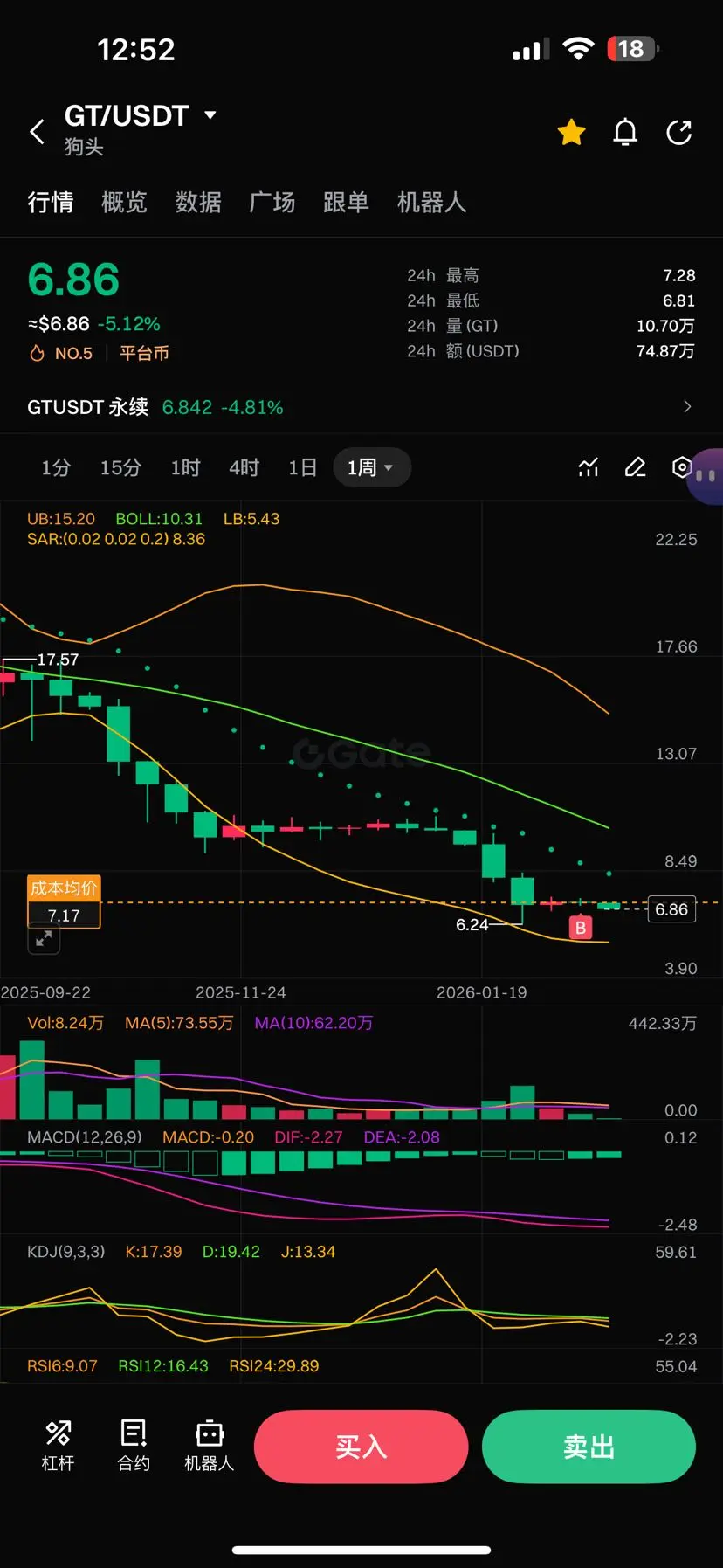The width and height of the screenshot is (723, 1568).
Task: Select the 1分 timeframe
Action: [56, 467]
